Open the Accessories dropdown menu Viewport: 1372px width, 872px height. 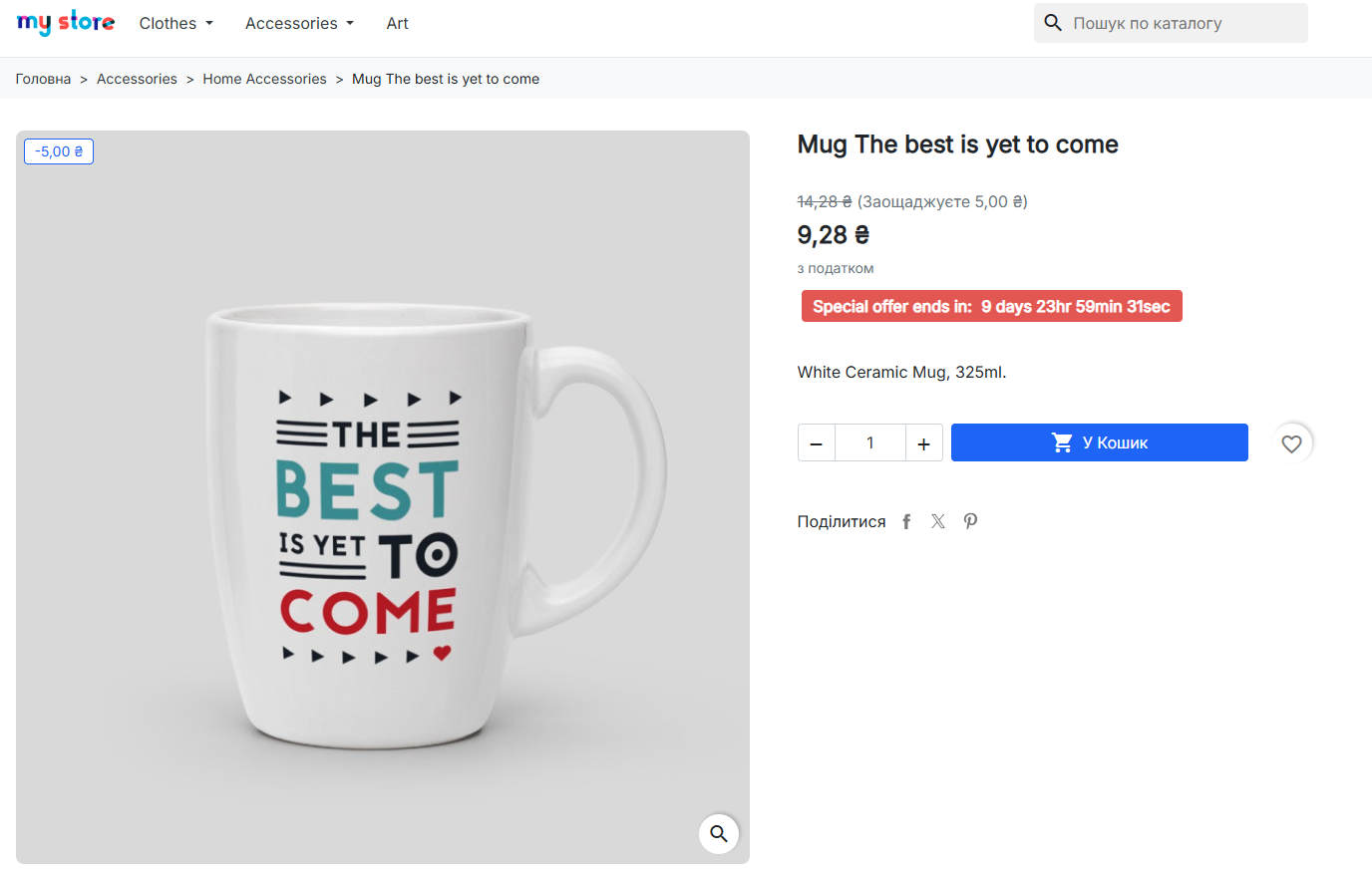(298, 23)
